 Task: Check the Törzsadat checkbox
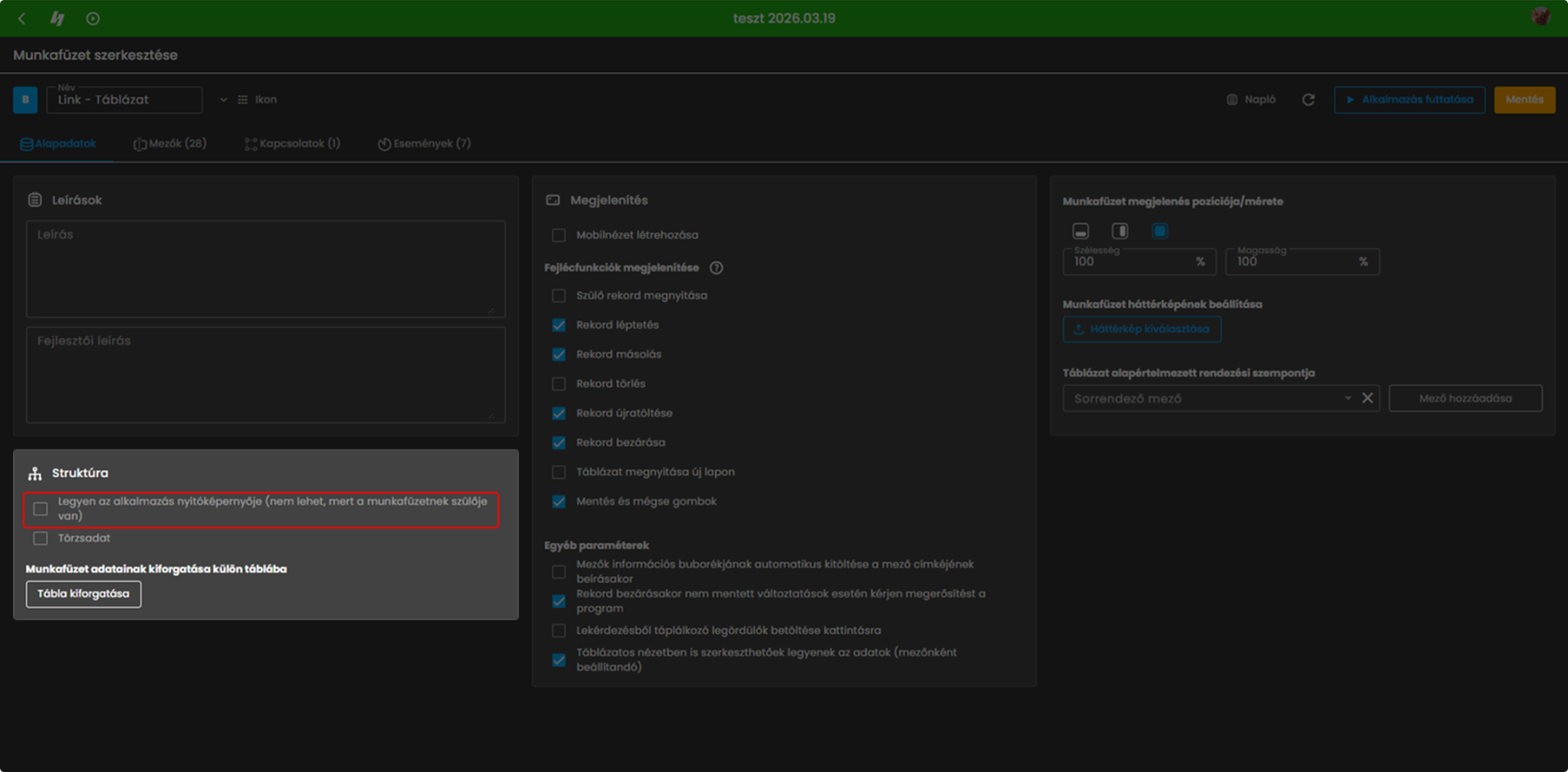pyautogui.click(x=40, y=539)
